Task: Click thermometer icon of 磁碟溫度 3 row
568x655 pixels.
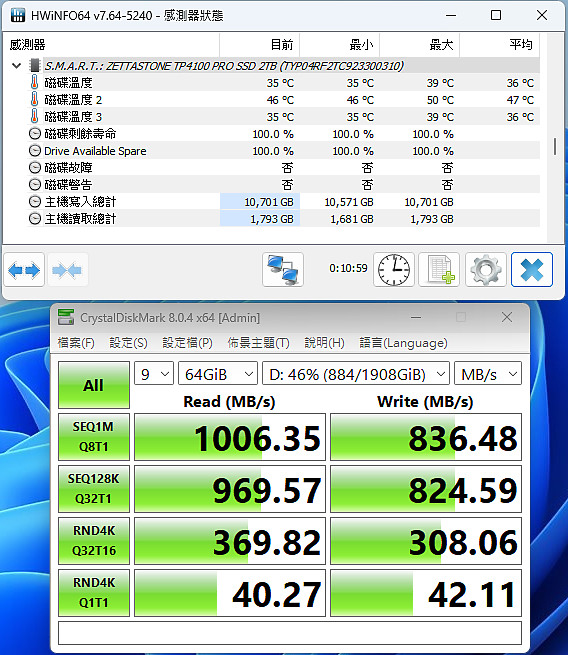Action: pos(35,117)
